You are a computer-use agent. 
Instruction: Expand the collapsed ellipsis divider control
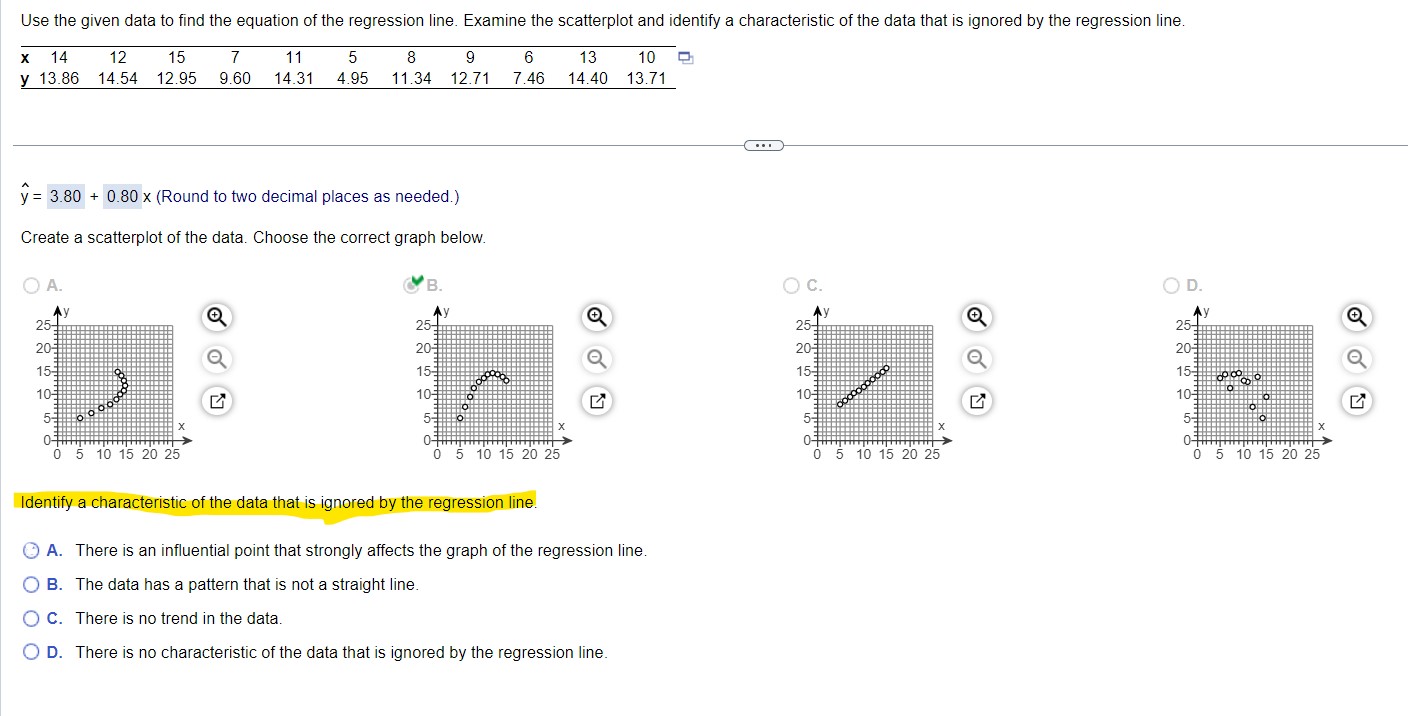click(x=763, y=145)
